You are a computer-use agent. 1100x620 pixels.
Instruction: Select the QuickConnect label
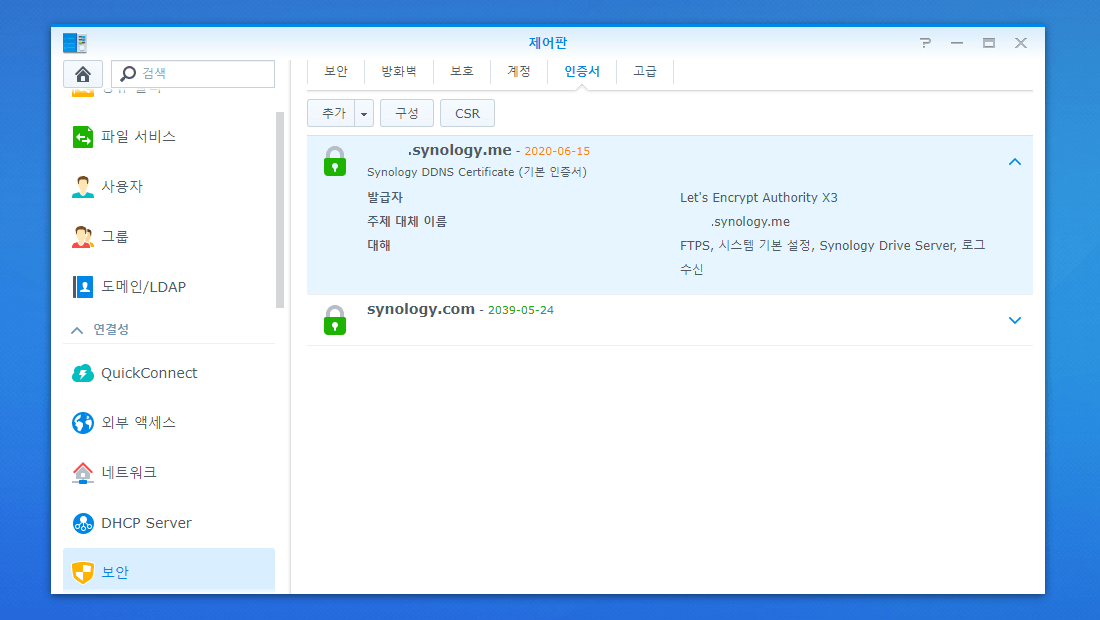[149, 373]
